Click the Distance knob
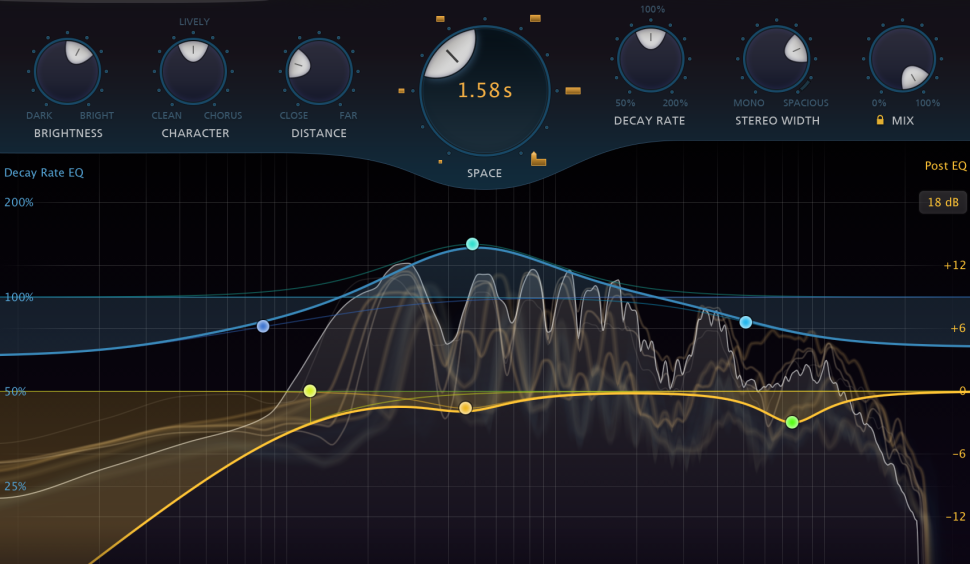 319,72
